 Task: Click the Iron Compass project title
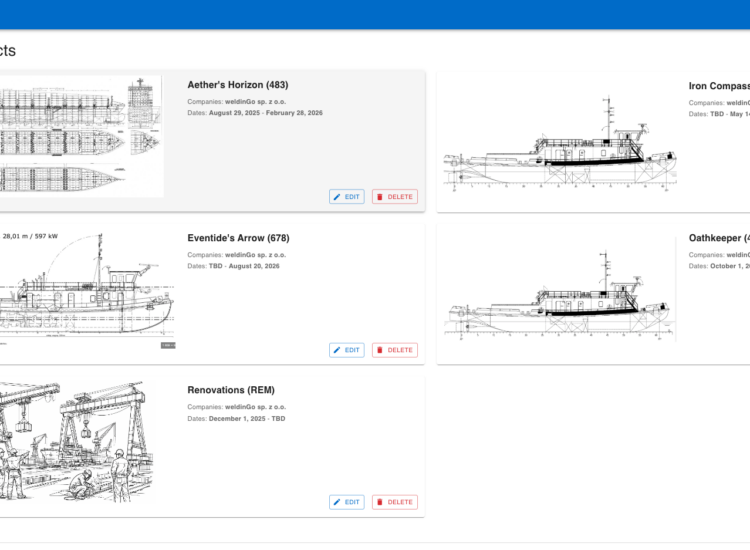pos(719,86)
